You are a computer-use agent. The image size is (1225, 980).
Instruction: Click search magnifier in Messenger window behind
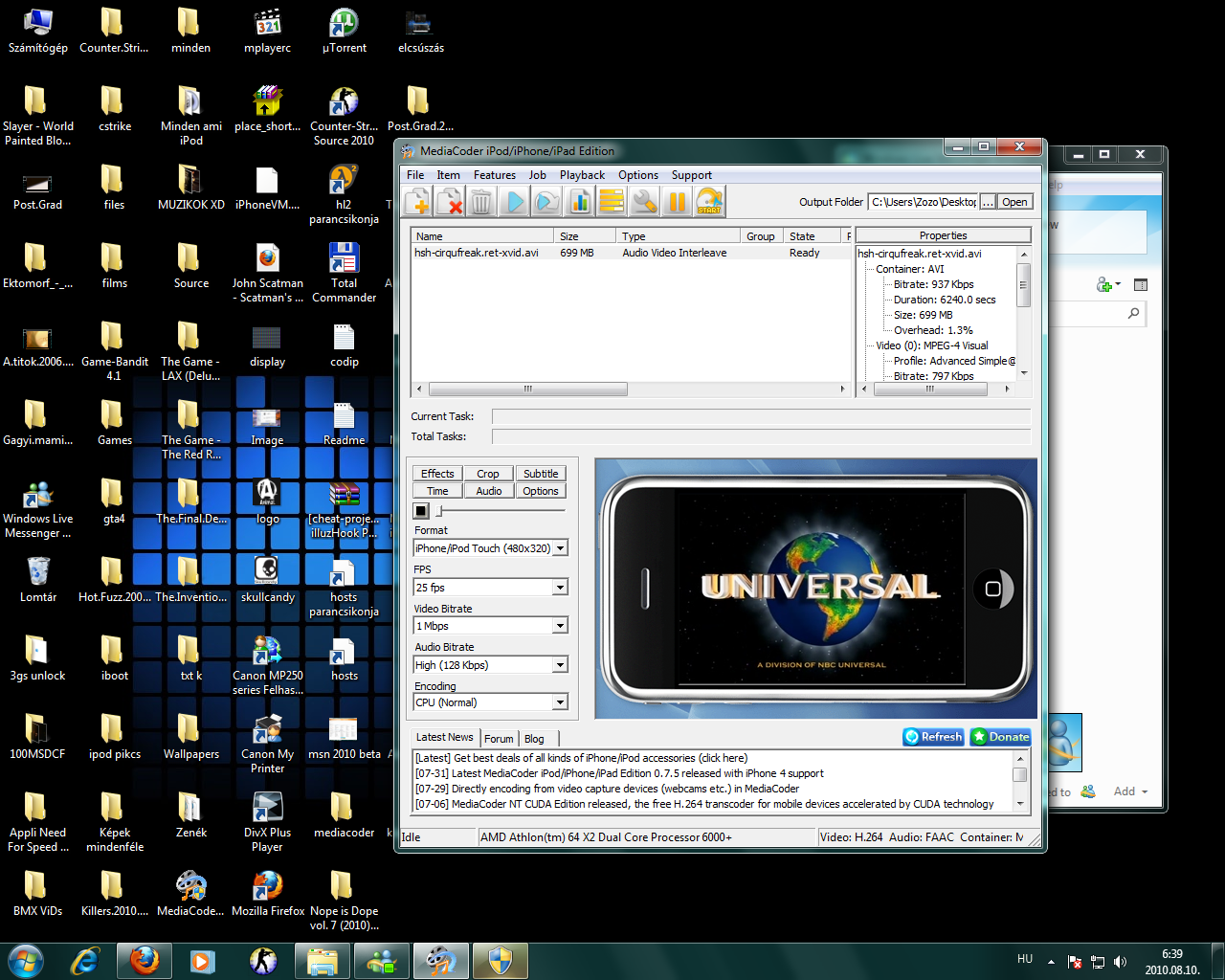coord(1134,313)
